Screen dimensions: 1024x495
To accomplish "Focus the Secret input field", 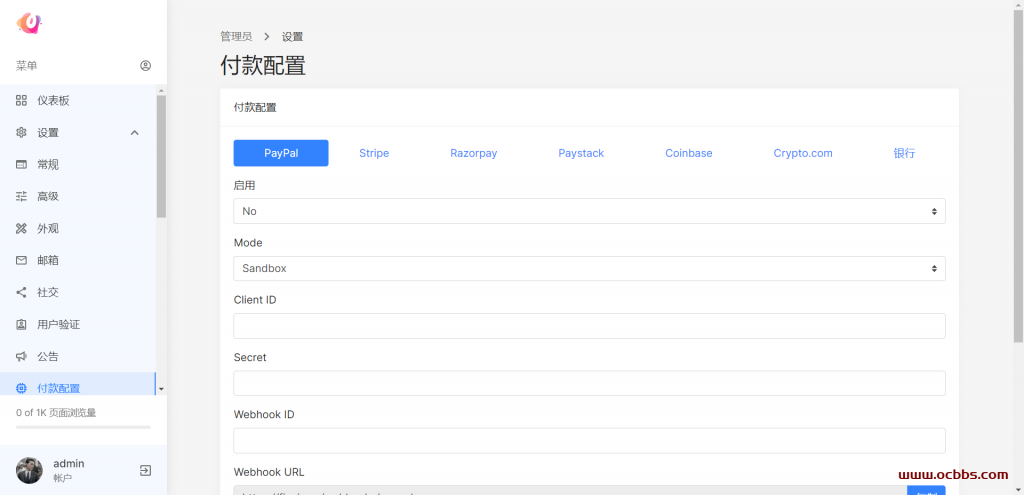I will tap(589, 383).
